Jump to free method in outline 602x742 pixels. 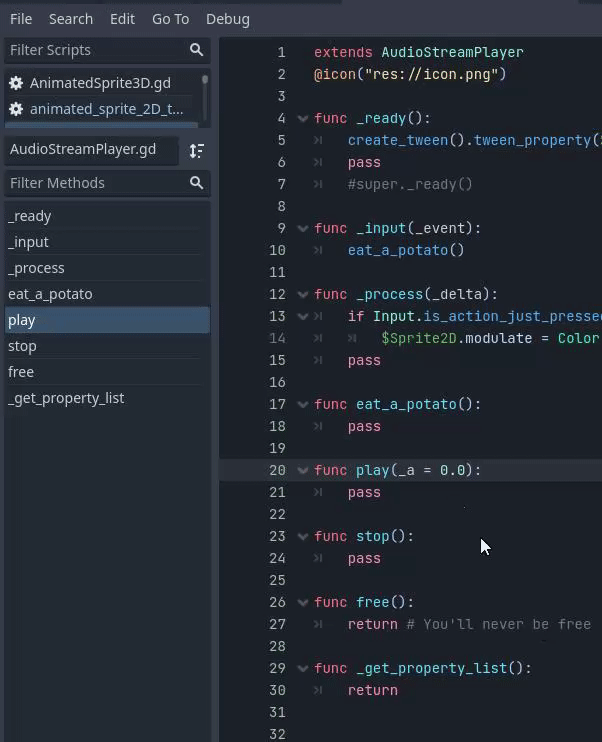107,372
